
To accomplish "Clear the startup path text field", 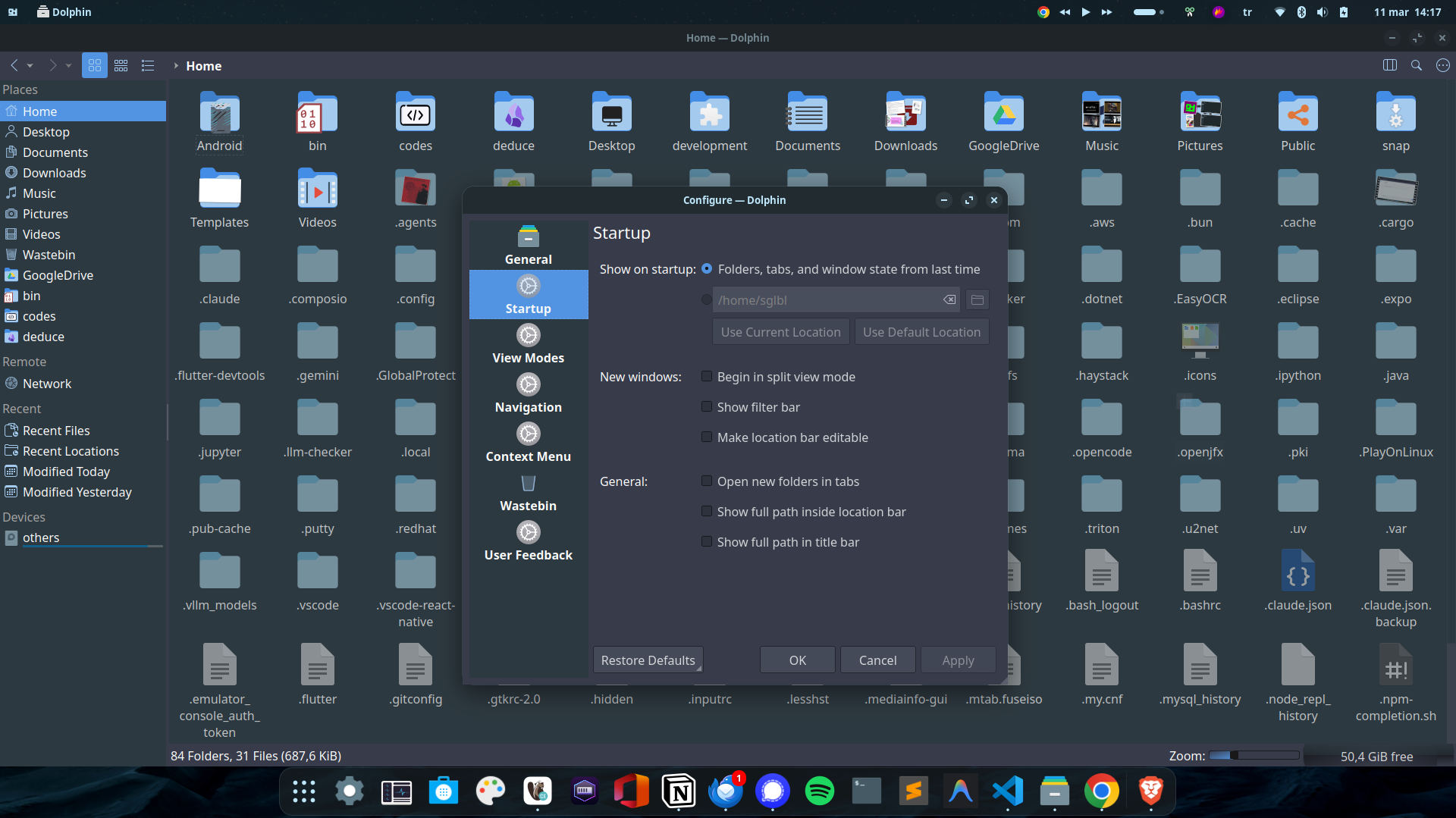I will click(949, 300).
